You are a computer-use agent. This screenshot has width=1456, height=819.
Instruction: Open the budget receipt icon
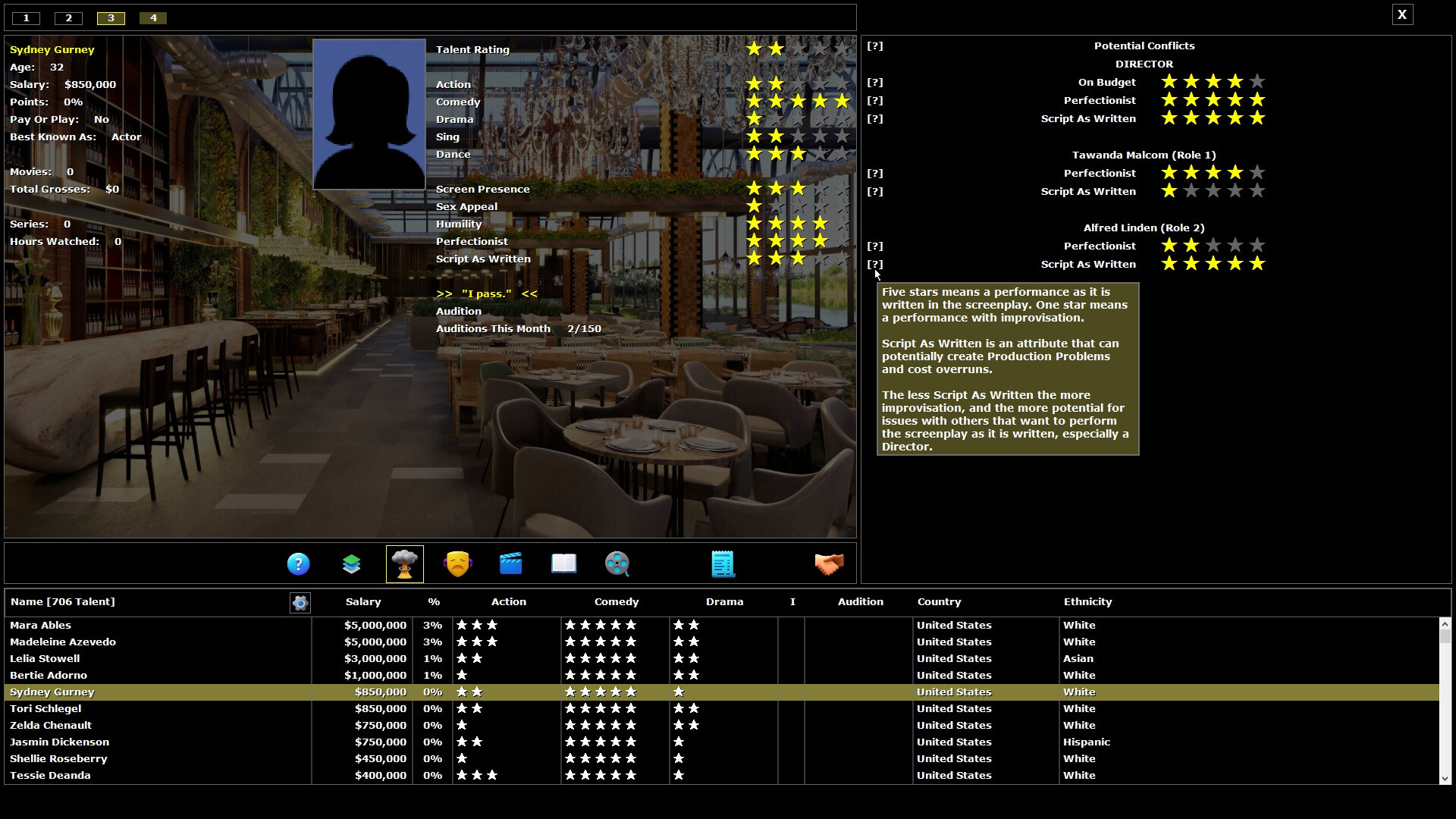coord(722,563)
